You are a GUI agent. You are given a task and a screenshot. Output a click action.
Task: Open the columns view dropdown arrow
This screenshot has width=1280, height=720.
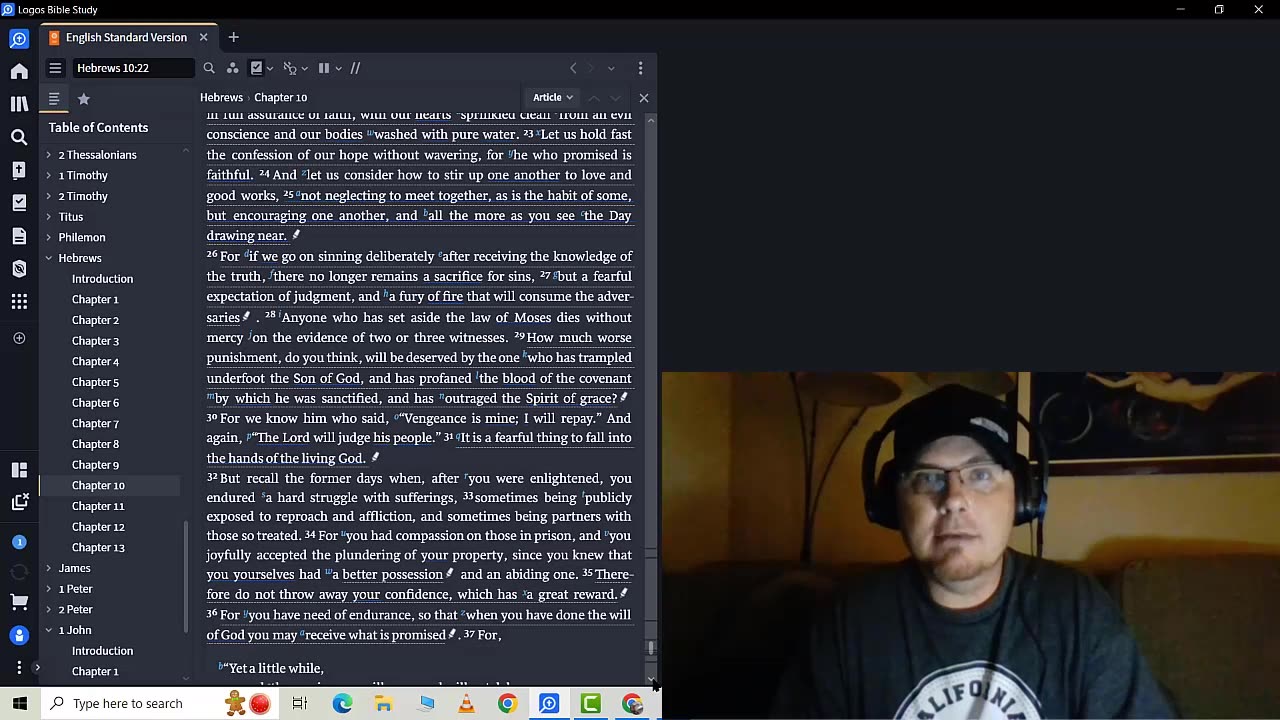(338, 69)
